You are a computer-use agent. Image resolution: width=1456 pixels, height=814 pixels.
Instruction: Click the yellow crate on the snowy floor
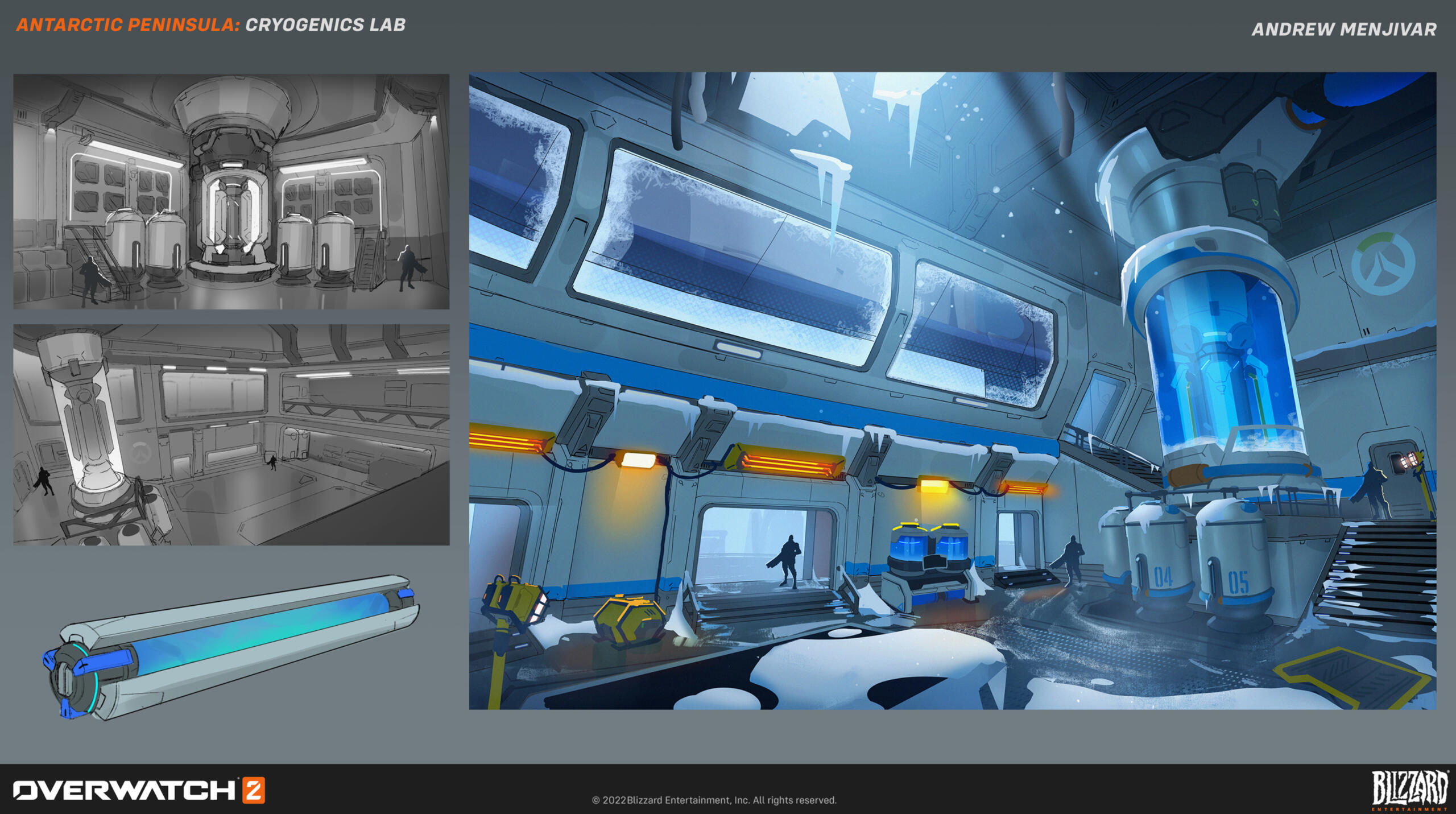pos(630,620)
